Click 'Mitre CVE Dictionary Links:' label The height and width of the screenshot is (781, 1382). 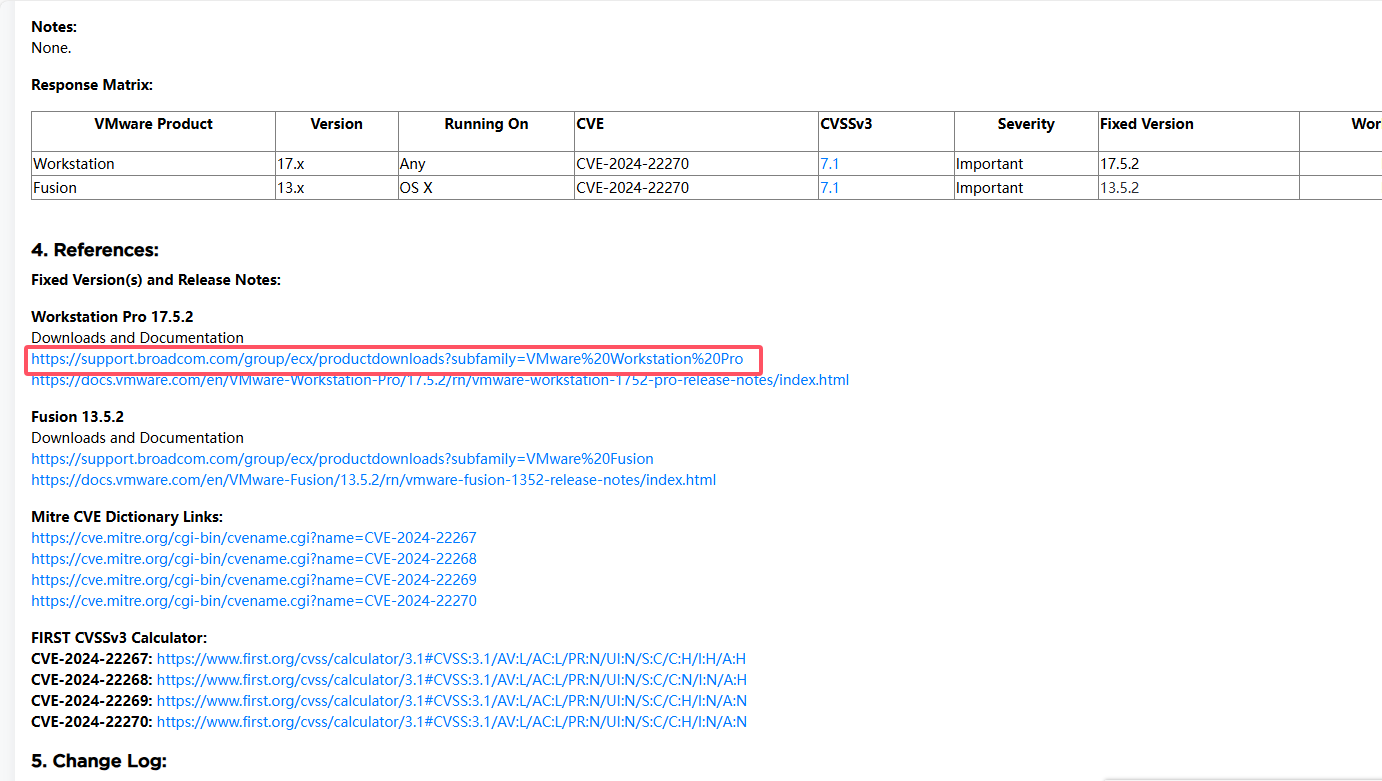127,517
